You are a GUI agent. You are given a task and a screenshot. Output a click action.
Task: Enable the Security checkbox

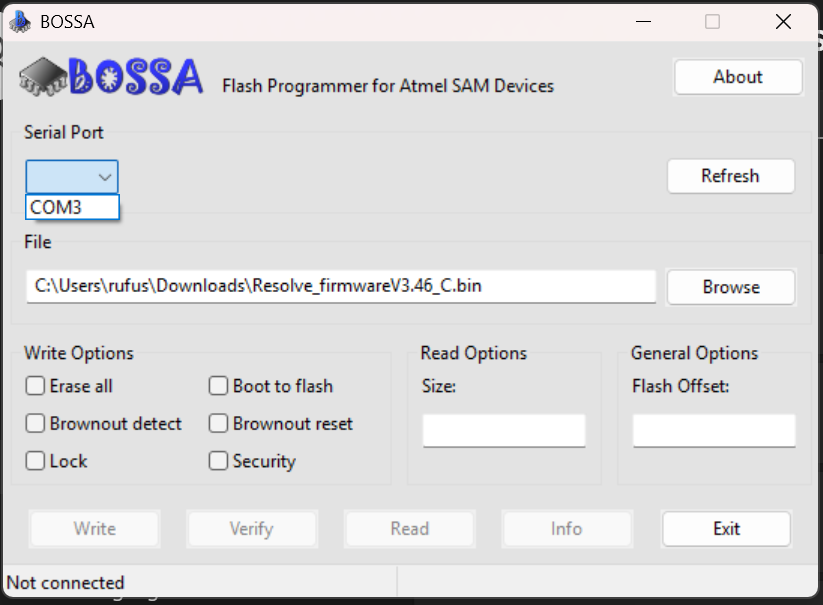click(217, 461)
